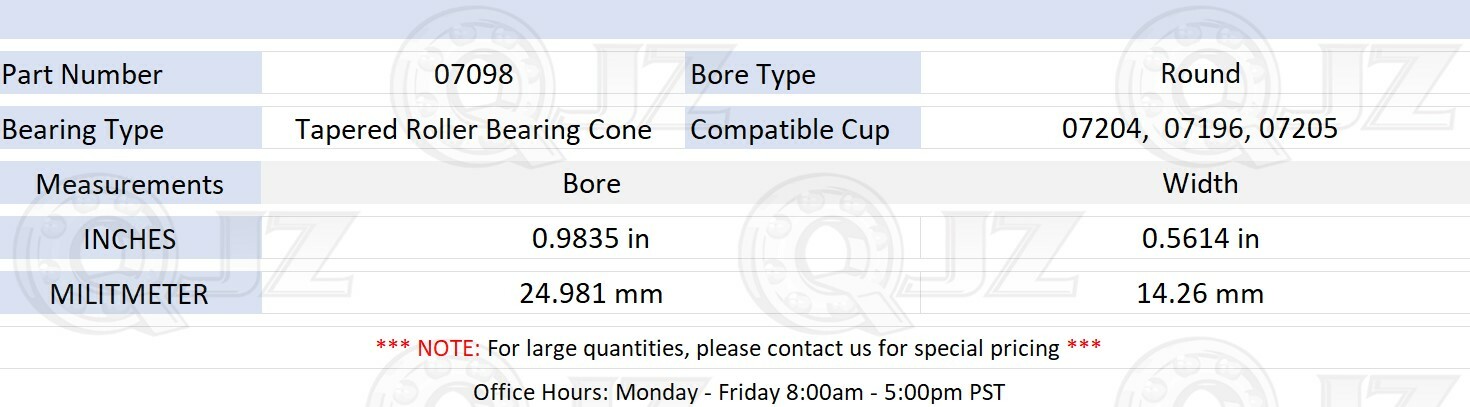The image size is (1470, 407).
Task: Select the 14.26 mm width value
Action: 1200,294
